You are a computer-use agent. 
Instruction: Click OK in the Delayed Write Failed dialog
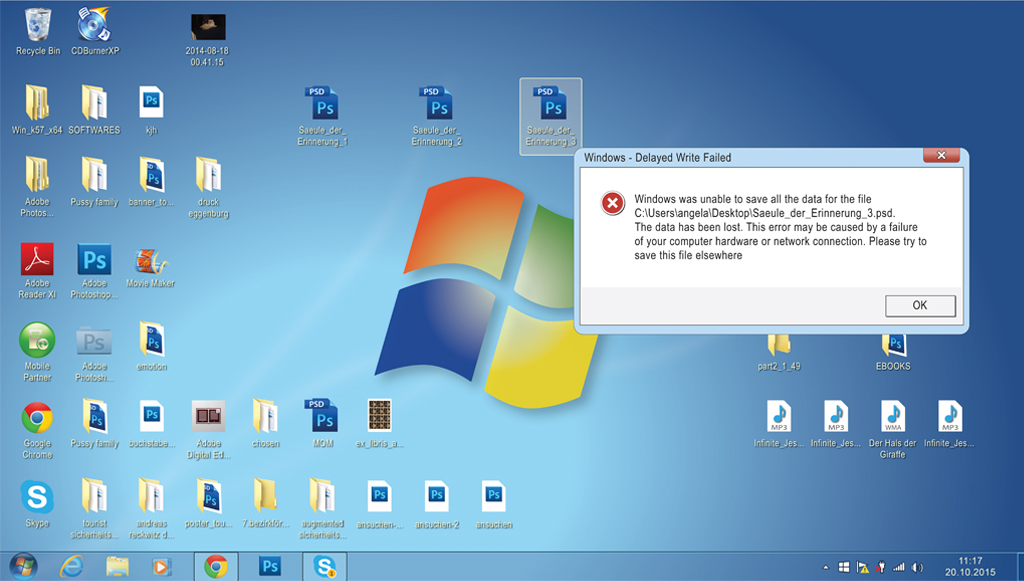coord(920,306)
